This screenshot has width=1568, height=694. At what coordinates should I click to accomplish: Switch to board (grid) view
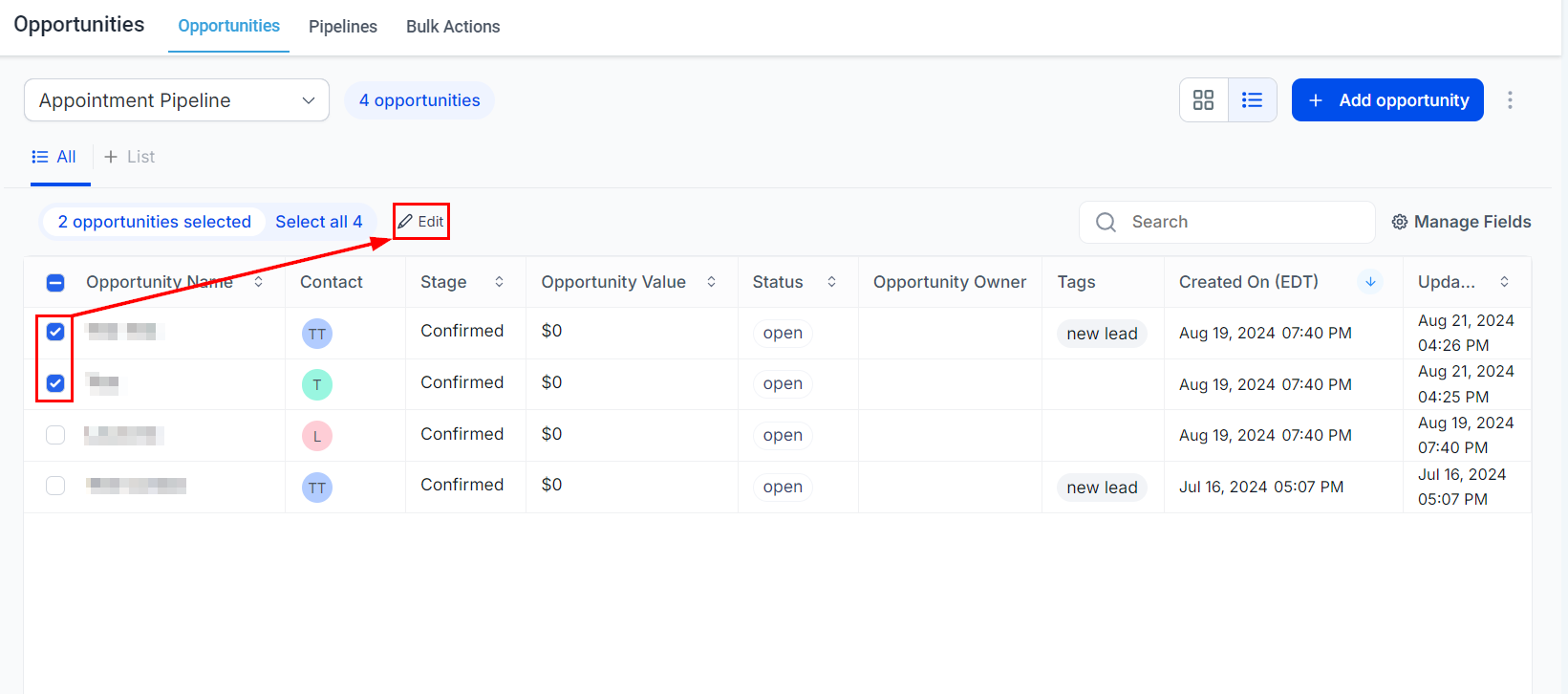1203,100
